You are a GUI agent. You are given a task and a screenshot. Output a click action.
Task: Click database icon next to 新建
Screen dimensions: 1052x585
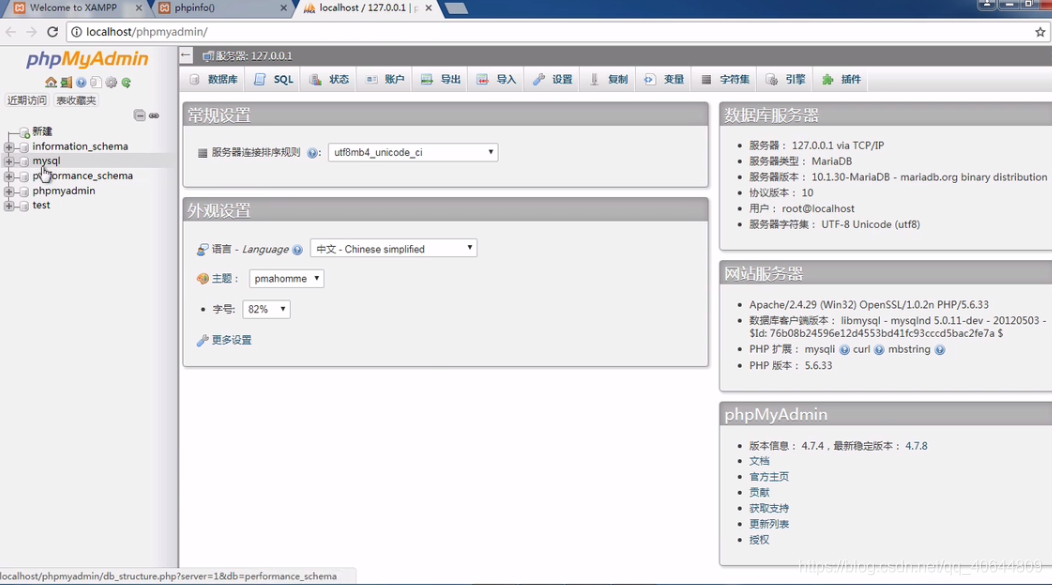coord(24,132)
